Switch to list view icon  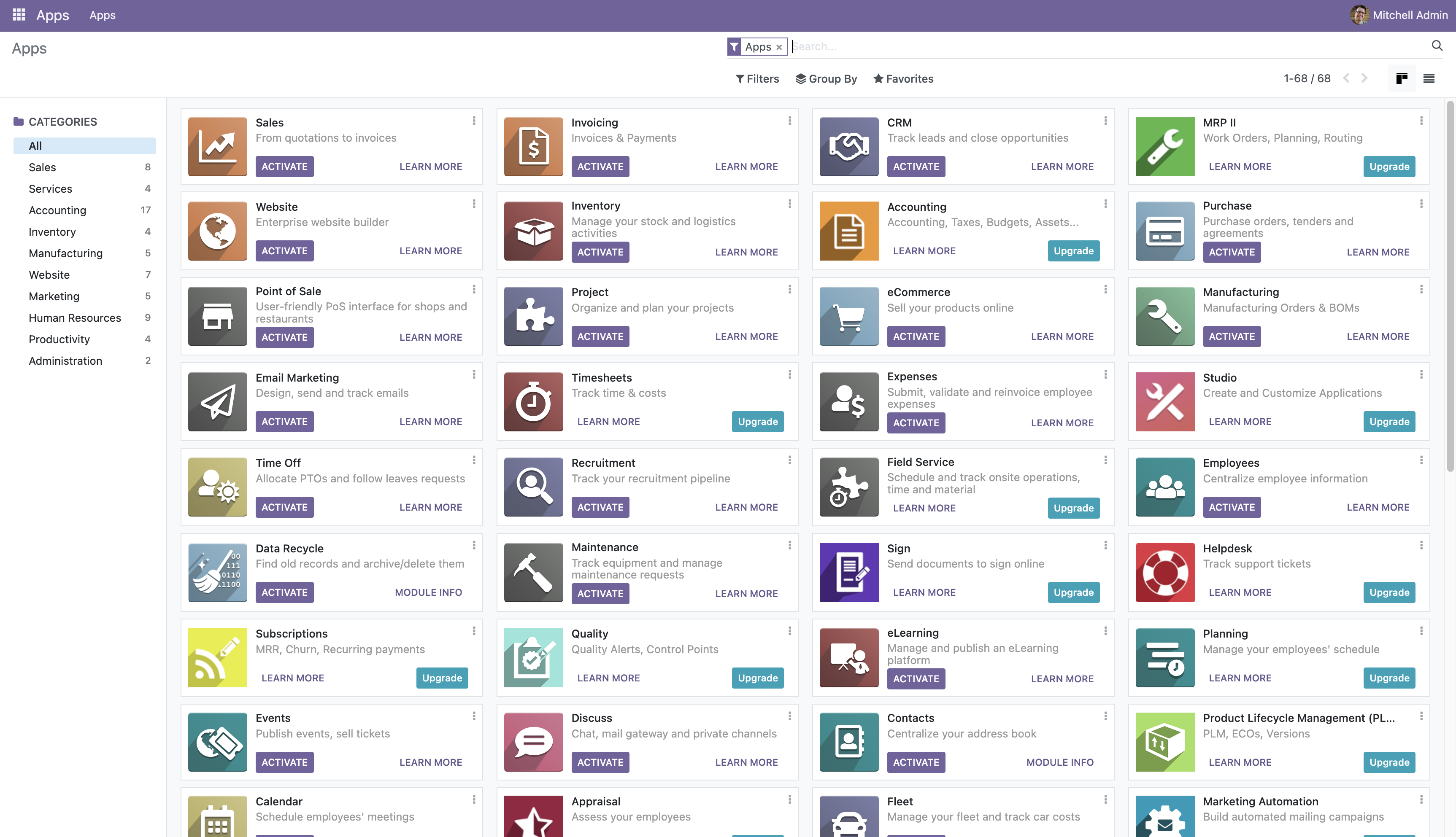(1429, 79)
